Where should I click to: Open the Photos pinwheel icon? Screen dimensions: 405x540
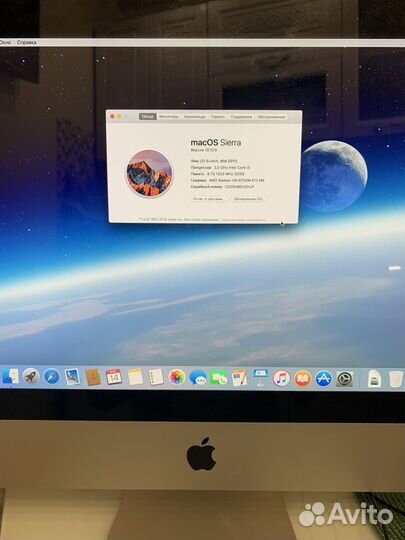pos(177,377)
